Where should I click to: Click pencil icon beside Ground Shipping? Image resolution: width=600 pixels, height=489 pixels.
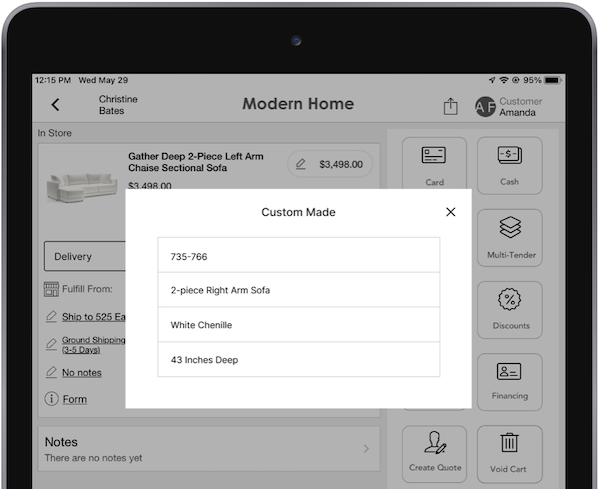coord(51,344)
